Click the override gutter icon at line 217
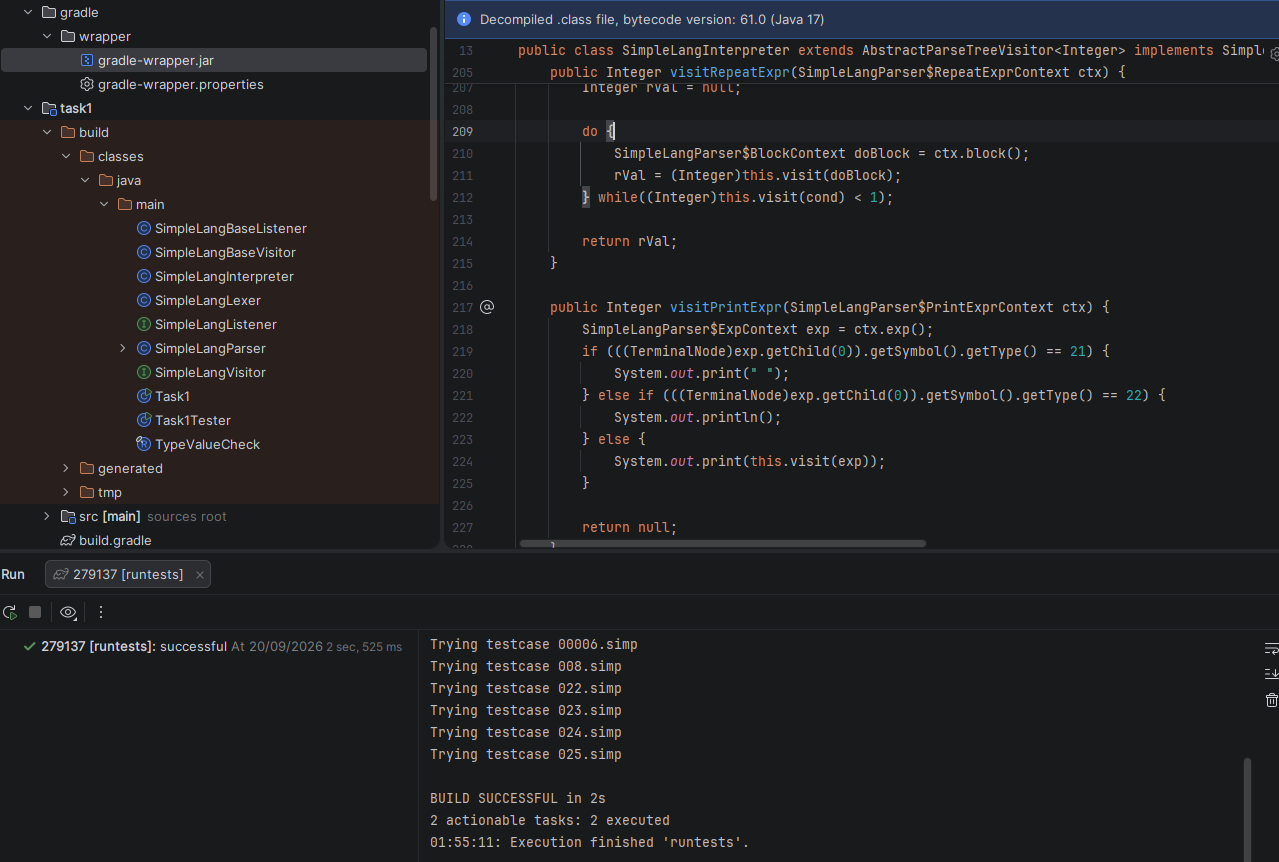1279x862 pixels. coord(487,307)
